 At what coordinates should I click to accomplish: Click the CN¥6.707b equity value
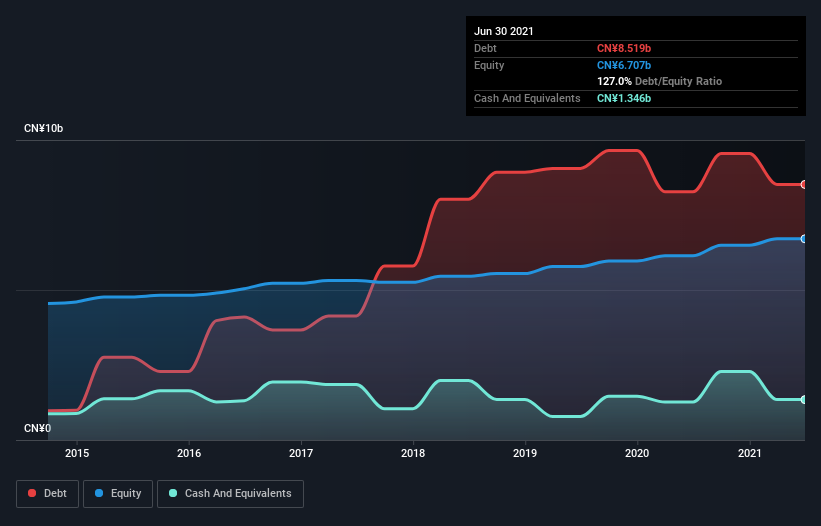pyautogui.click(x=624, y=65)
